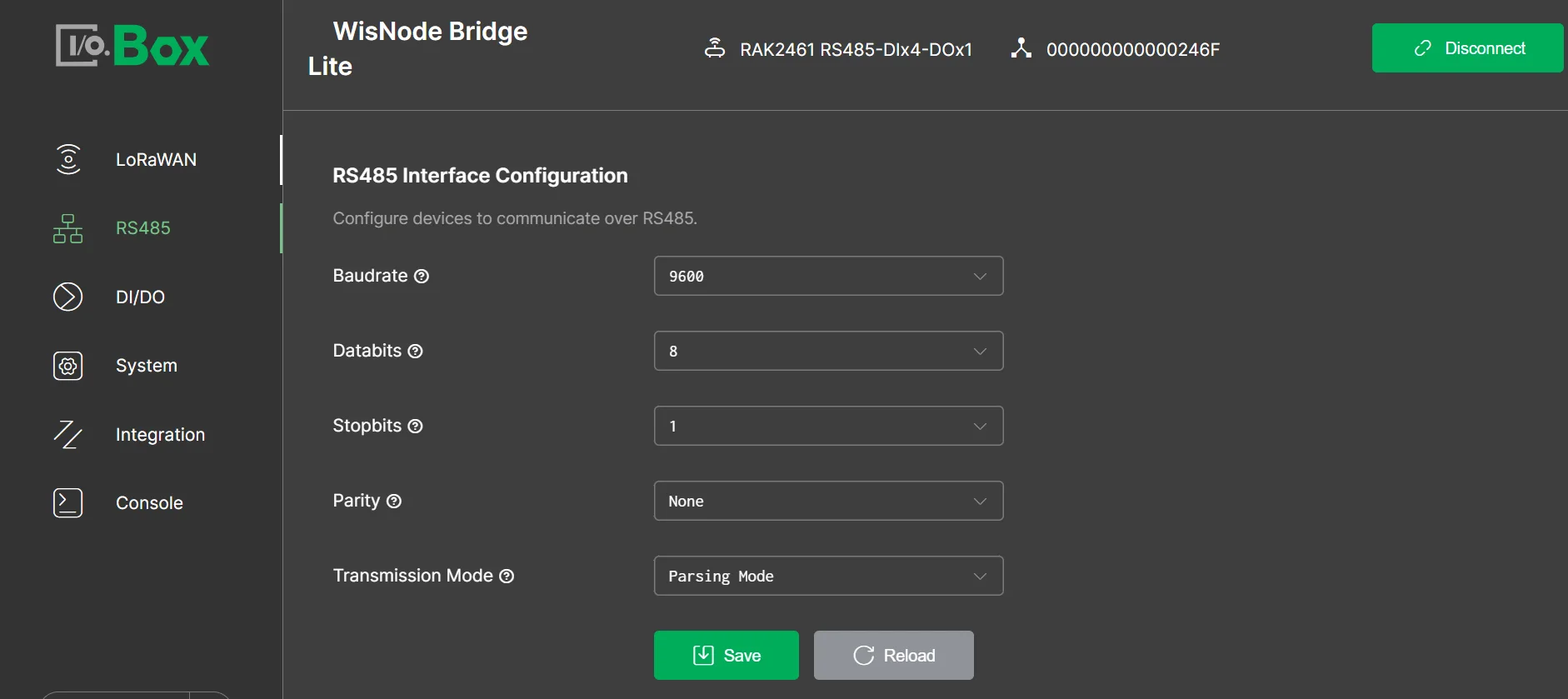This screenshot has height=699, width=1568.
Task: Click the green Save button
Action: (x=727, y=656)
